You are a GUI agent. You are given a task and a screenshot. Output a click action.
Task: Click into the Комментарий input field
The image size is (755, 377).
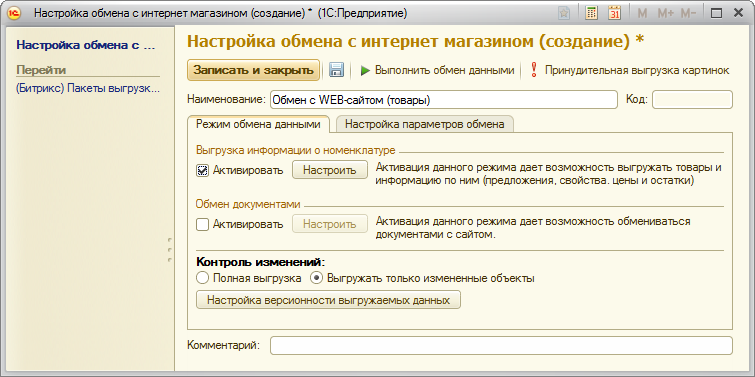(501, 345)
